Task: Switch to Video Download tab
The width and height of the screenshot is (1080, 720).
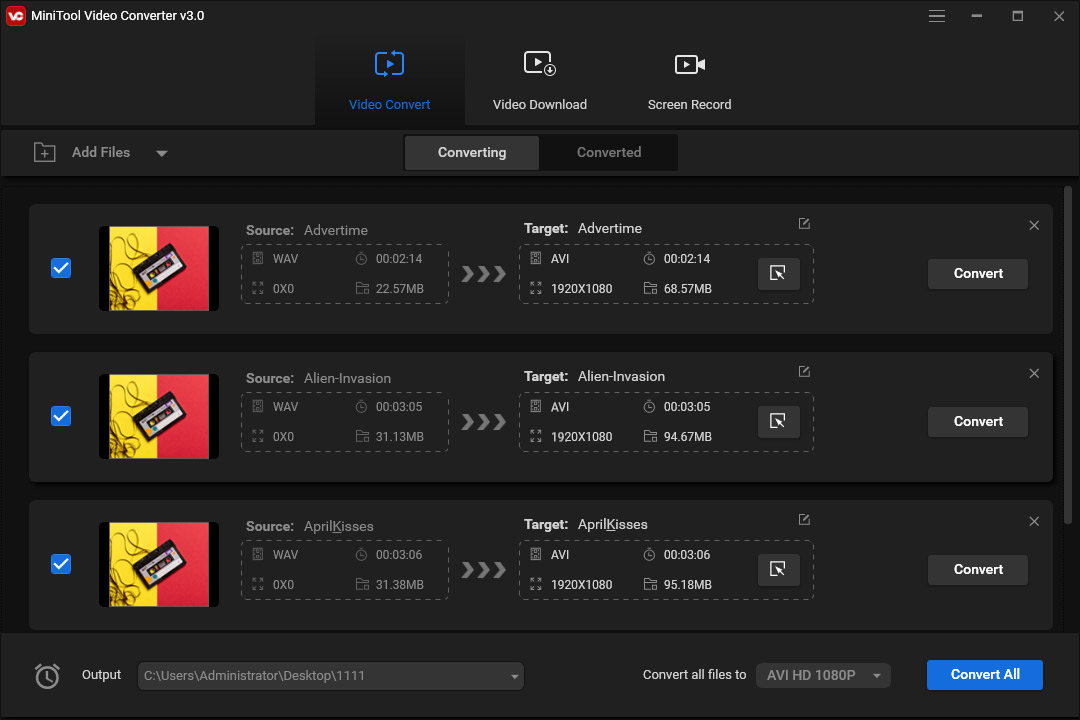Action: (x=539, y=81)
